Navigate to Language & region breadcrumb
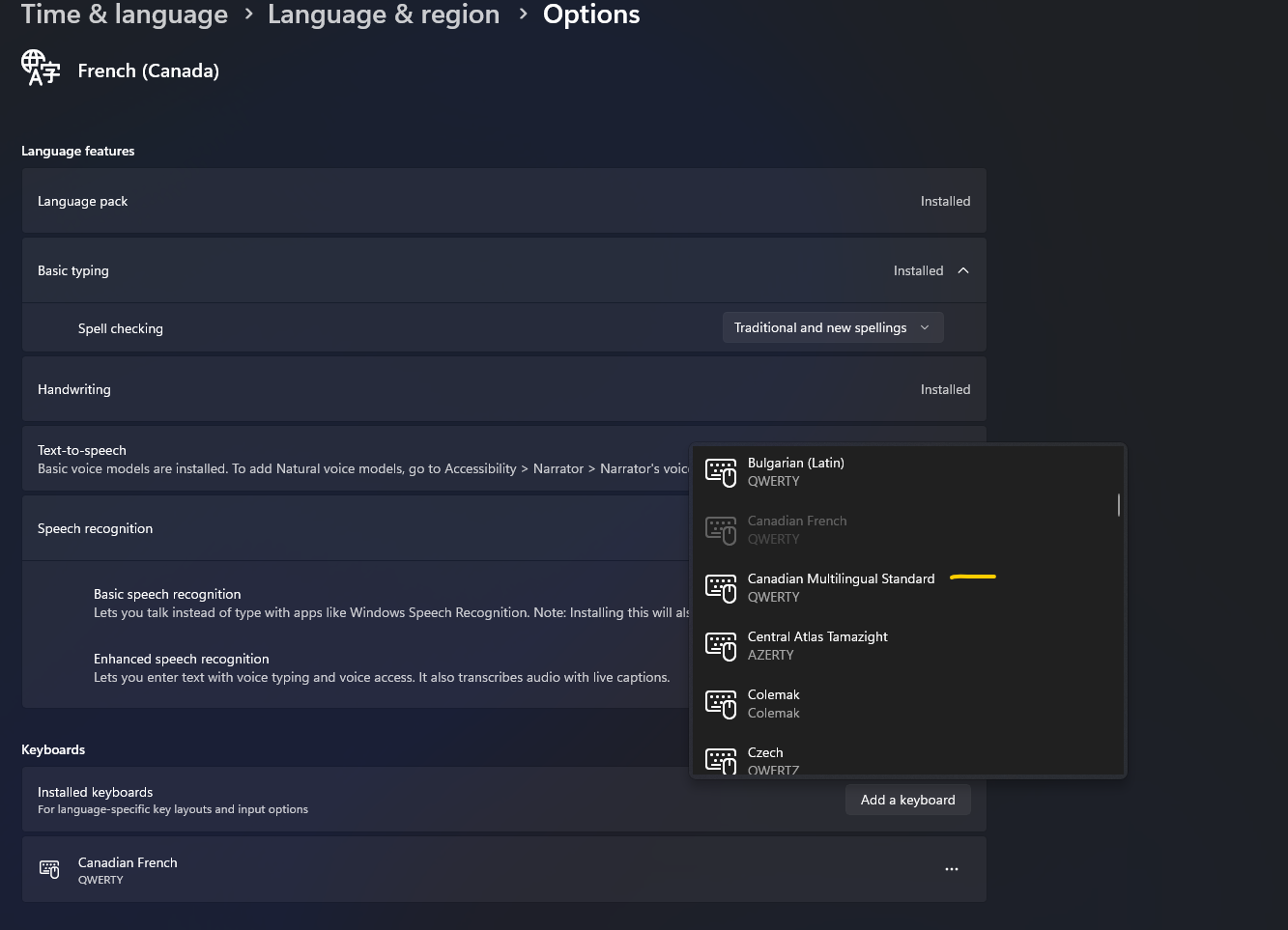This screenshot has height=930, width=1288. pyautogui.click(x=384, y=14)
